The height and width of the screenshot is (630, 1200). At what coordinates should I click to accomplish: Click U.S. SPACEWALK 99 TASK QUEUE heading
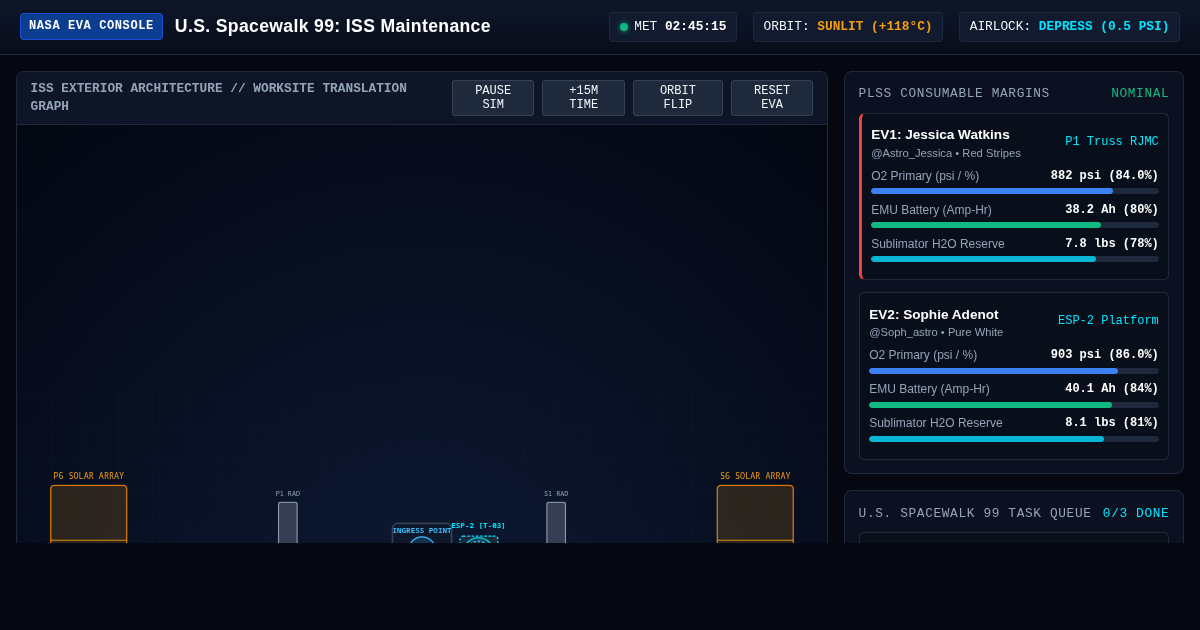tap(975, 514)
